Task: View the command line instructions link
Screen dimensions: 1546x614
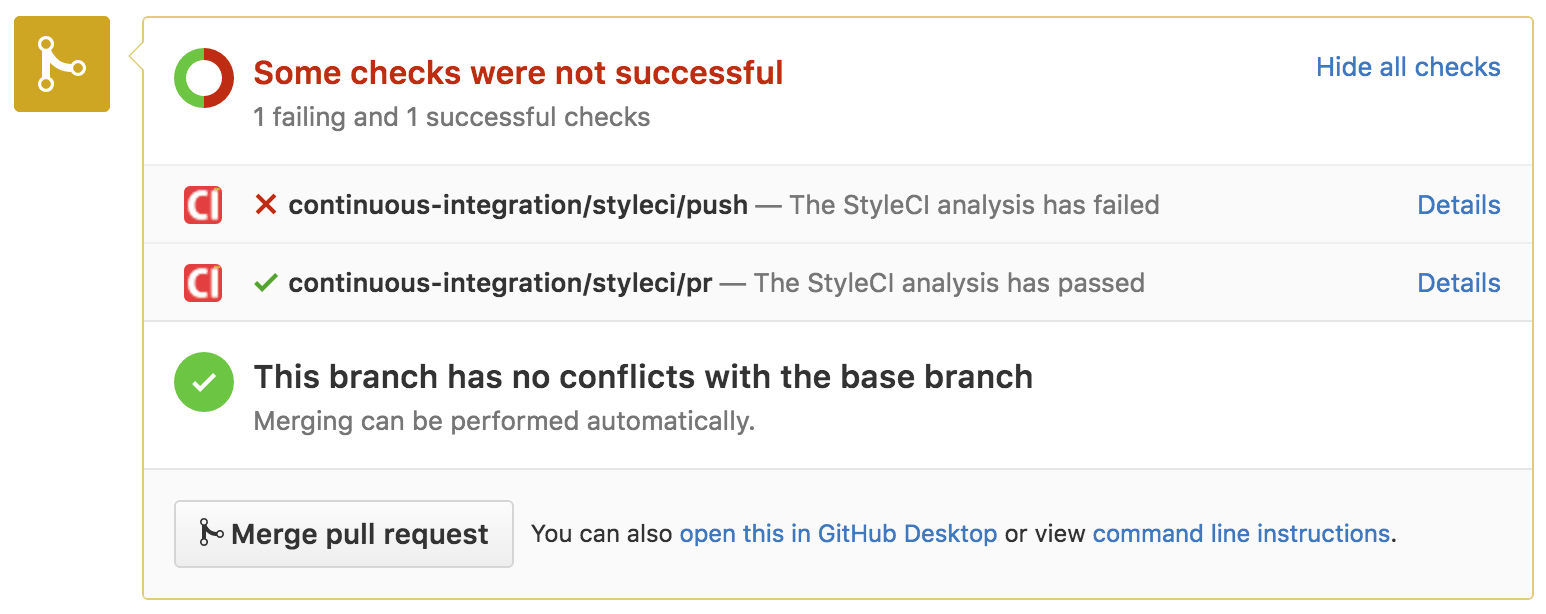Action: point(1241,534)
